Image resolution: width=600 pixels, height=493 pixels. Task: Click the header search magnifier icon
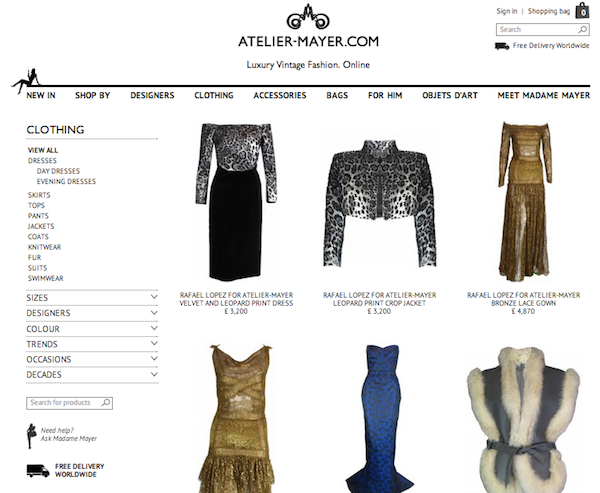[582, 29]
